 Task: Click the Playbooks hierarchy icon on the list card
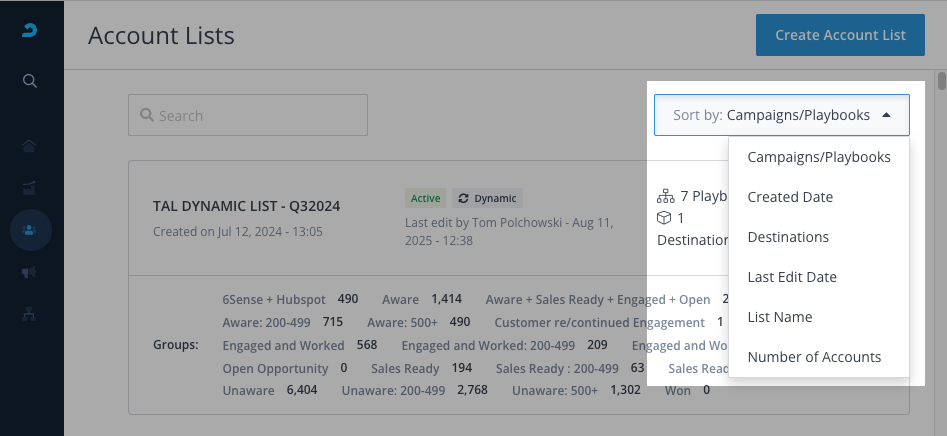point(665,197)
